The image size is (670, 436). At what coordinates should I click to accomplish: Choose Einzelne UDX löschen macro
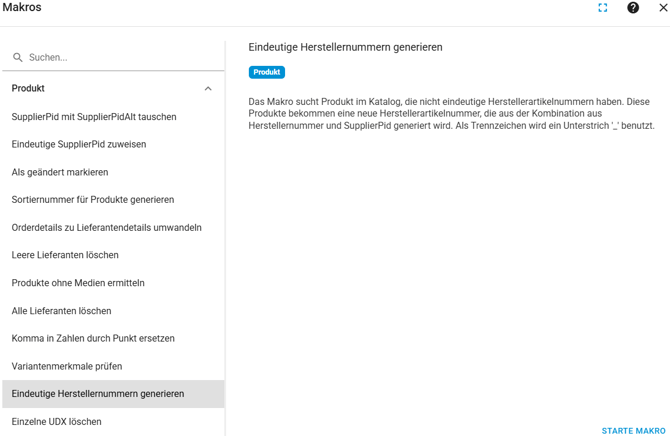point(56,422)
